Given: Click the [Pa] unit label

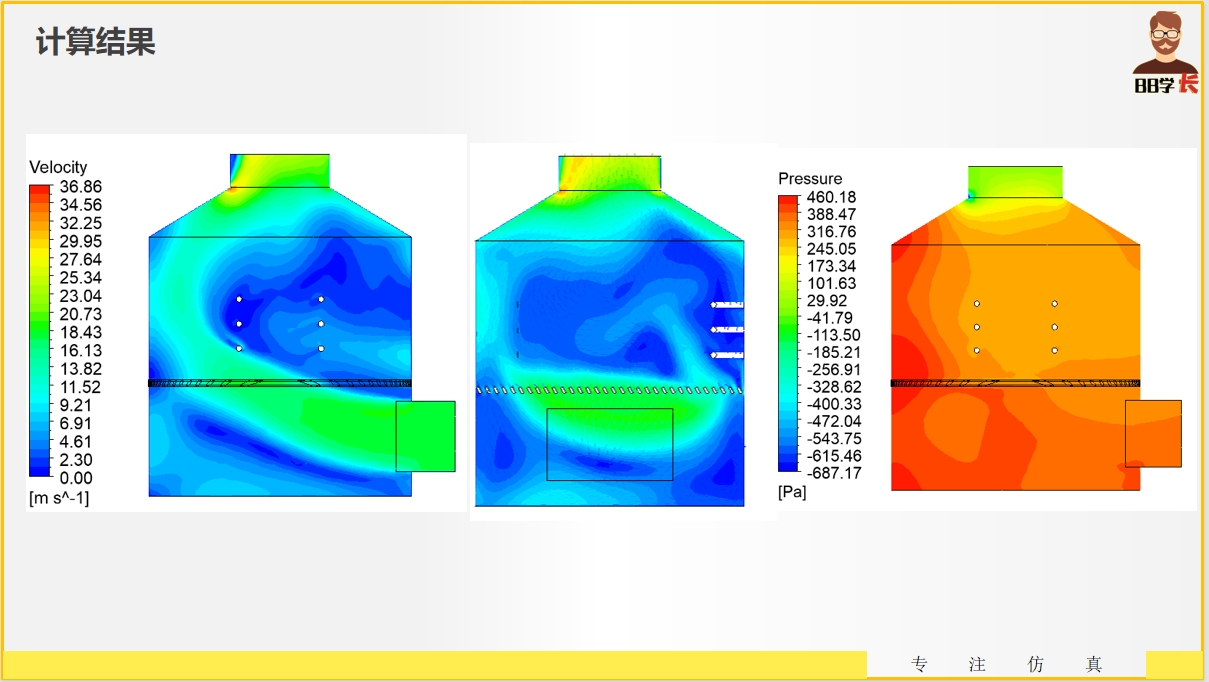Looking at the screenshot, I should point(792,492).
